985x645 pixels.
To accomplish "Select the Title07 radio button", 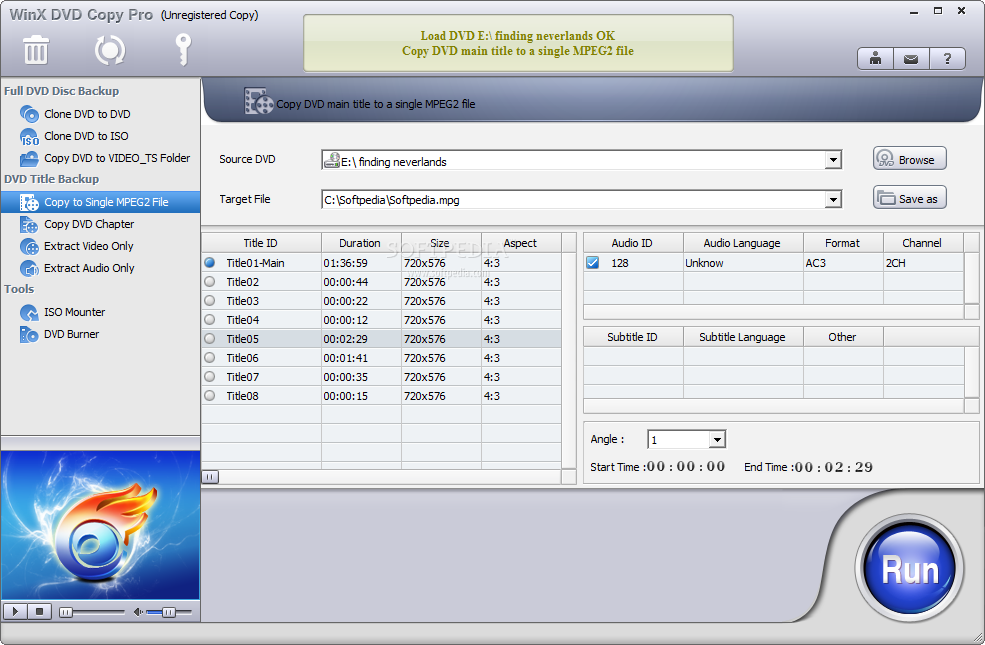I will [x=210, y=376].
